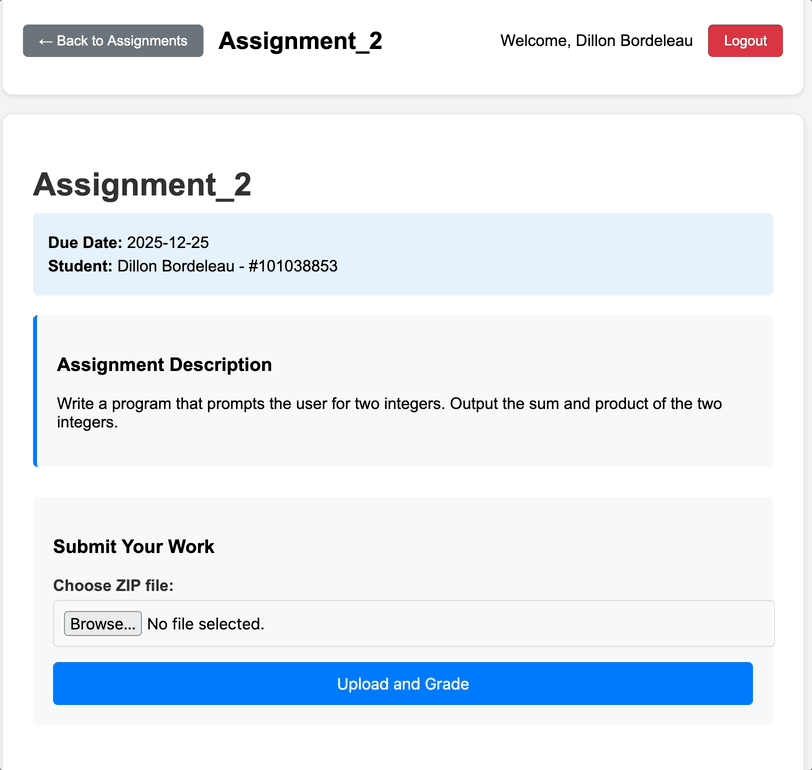The width and height of the screenshot is (812, 770).
Task: Click the Submit Your Work heading
Action: coord(134,546)
